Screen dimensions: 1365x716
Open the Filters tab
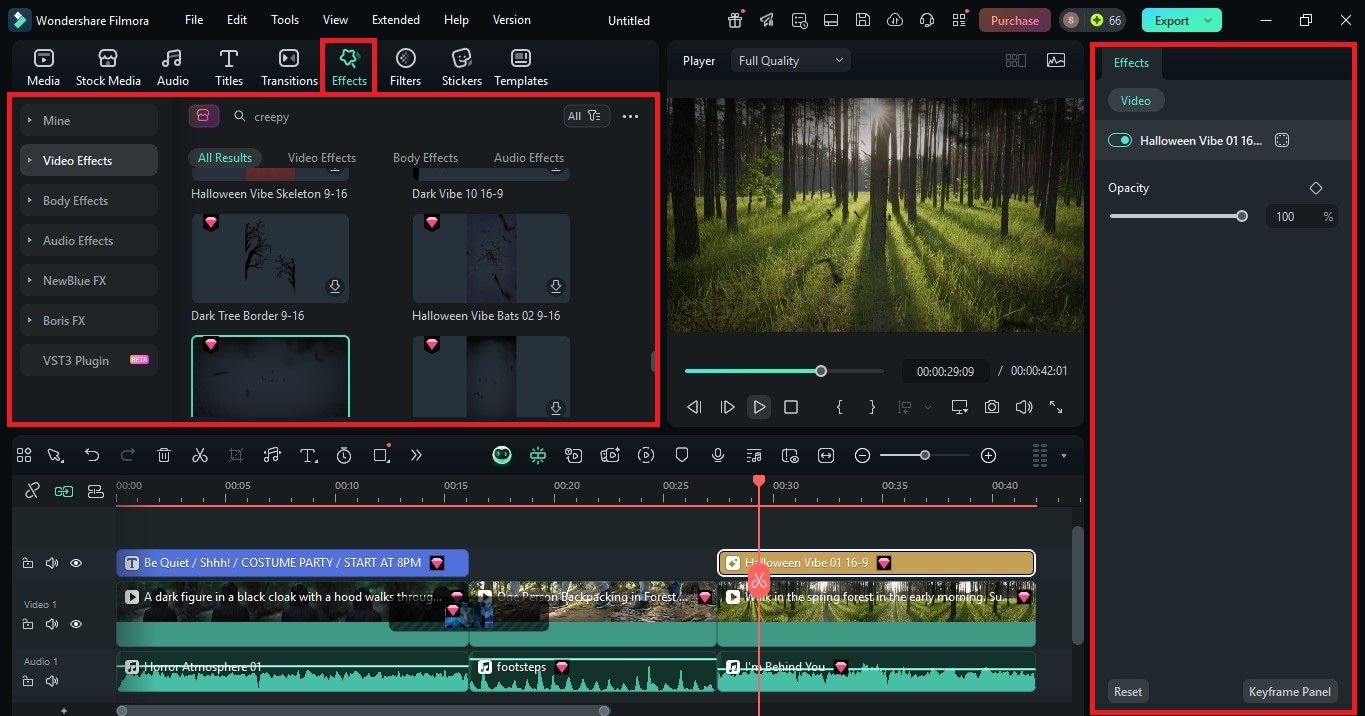405,67
